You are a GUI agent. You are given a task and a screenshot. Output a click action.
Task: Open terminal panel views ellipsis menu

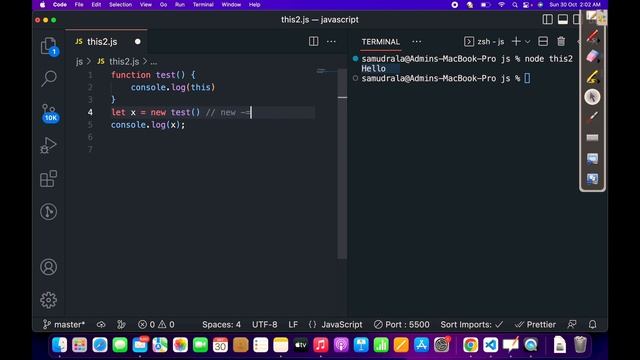coord(416,41)
